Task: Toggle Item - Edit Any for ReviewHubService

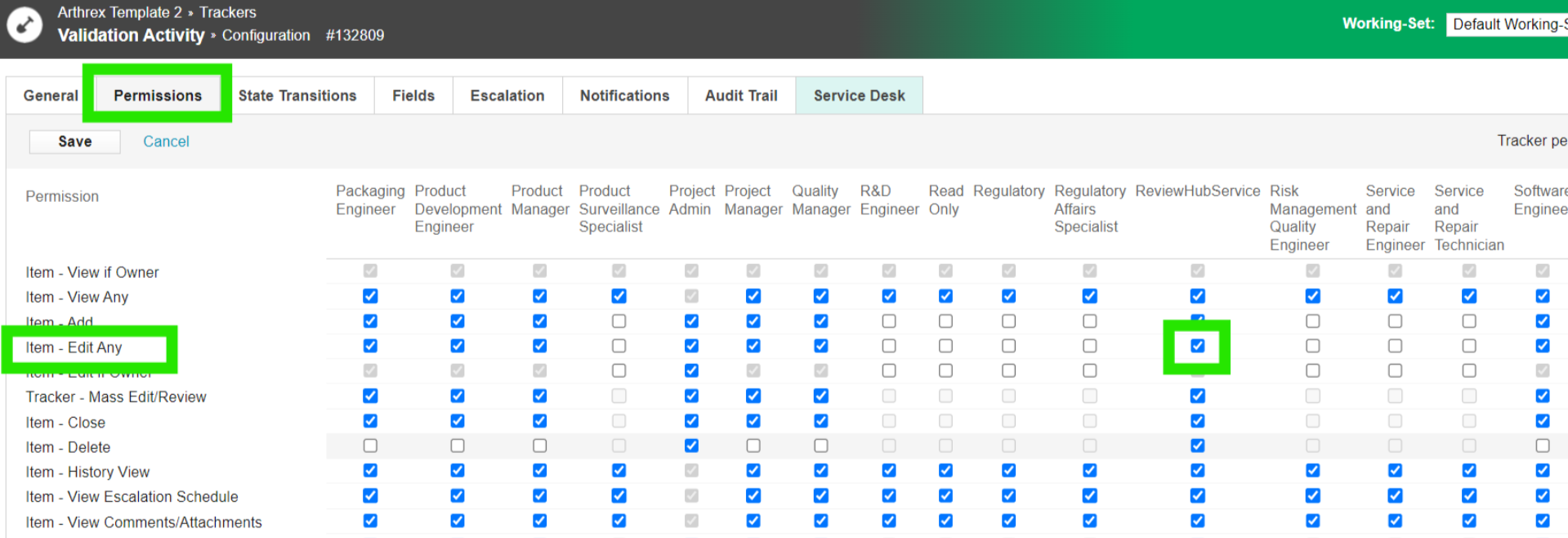Action: coord(1197,346)
